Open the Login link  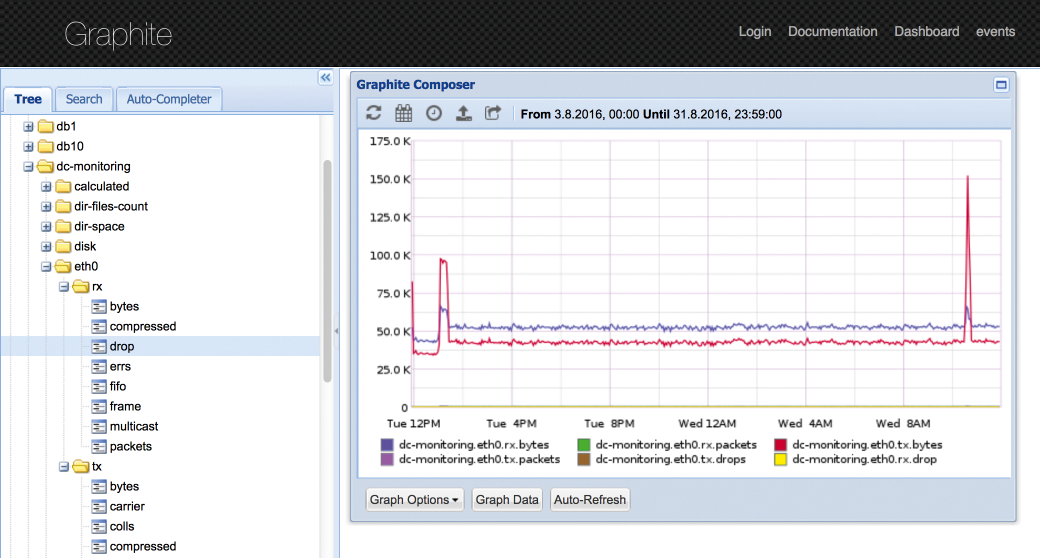click(755, 31)
